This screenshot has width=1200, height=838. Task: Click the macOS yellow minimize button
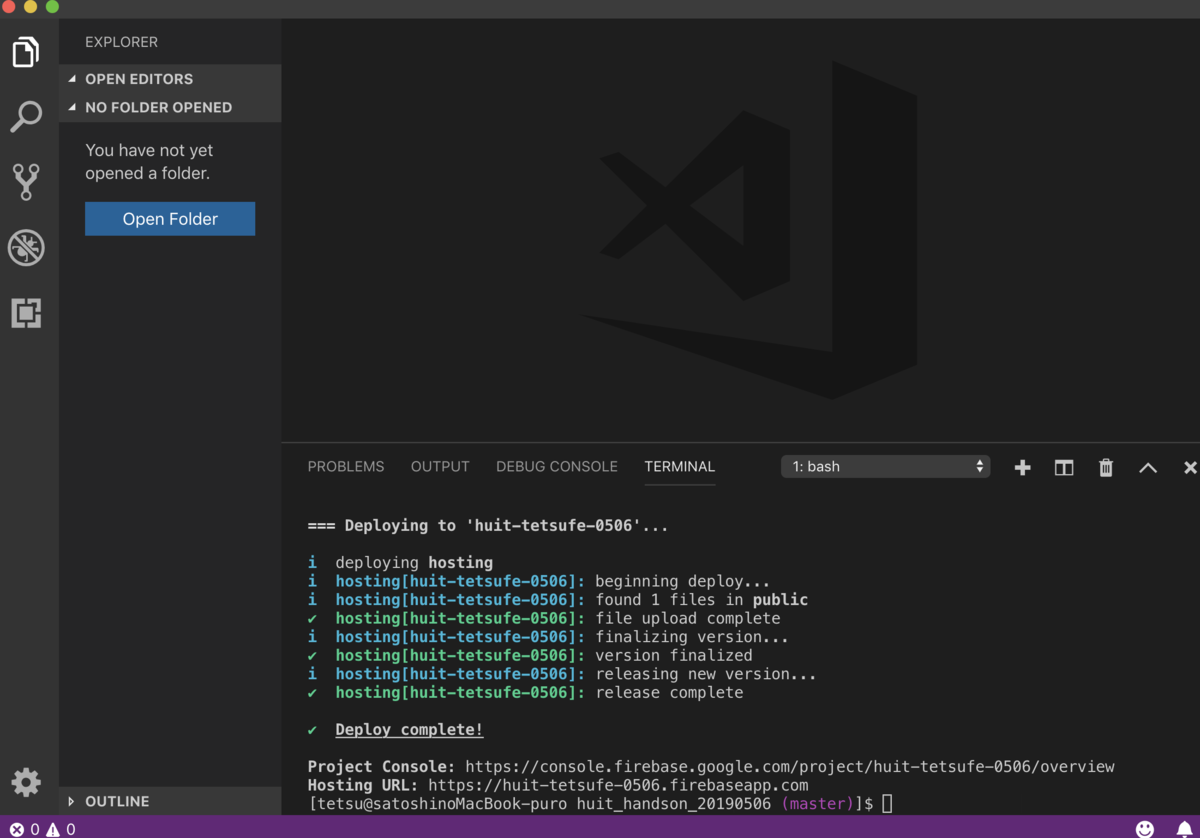pyautogui.click(x=30, y=7)
